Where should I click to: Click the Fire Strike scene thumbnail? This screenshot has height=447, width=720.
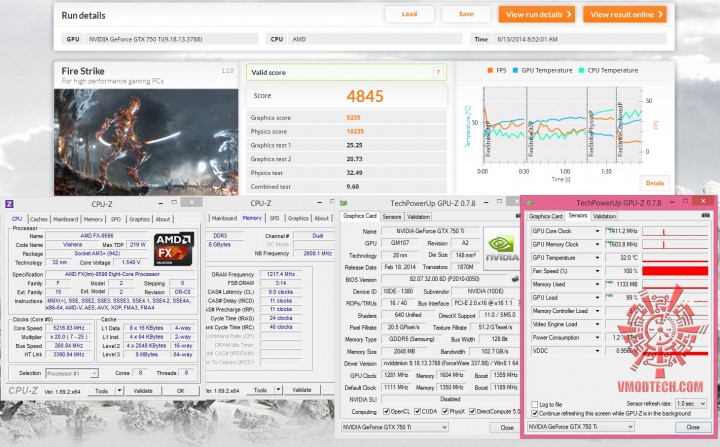pos(146,142)
